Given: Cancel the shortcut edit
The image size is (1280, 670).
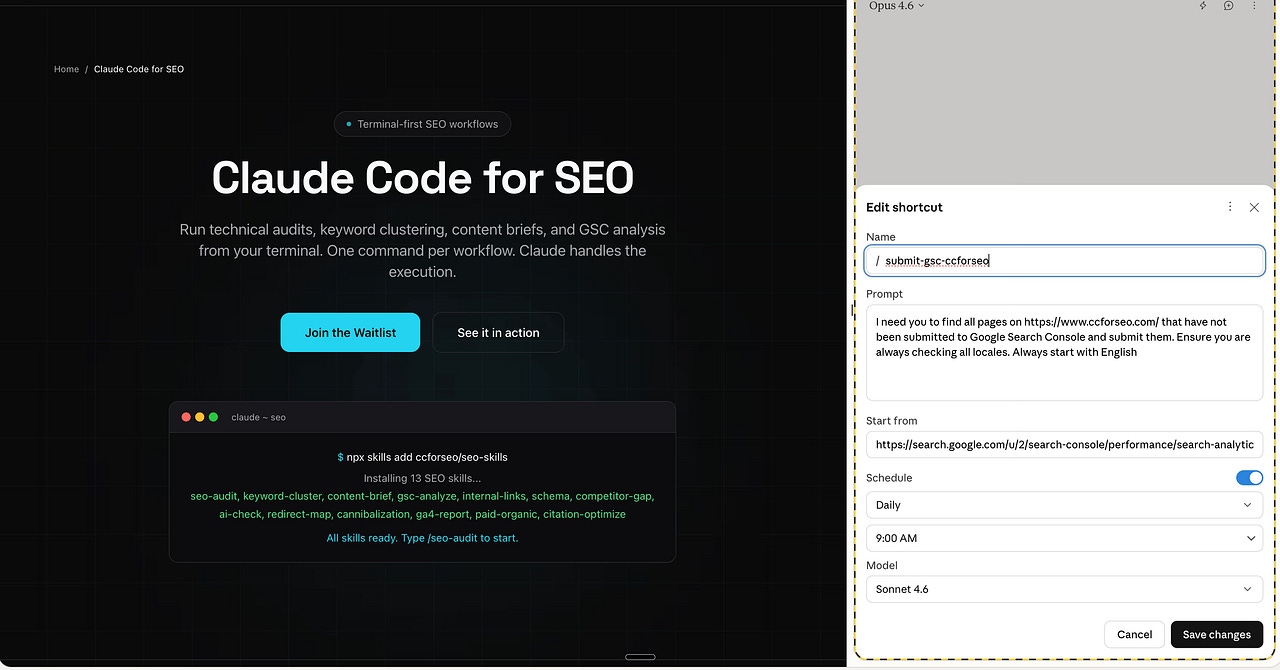Looking at the screenshot, I should click(1134, 634).
